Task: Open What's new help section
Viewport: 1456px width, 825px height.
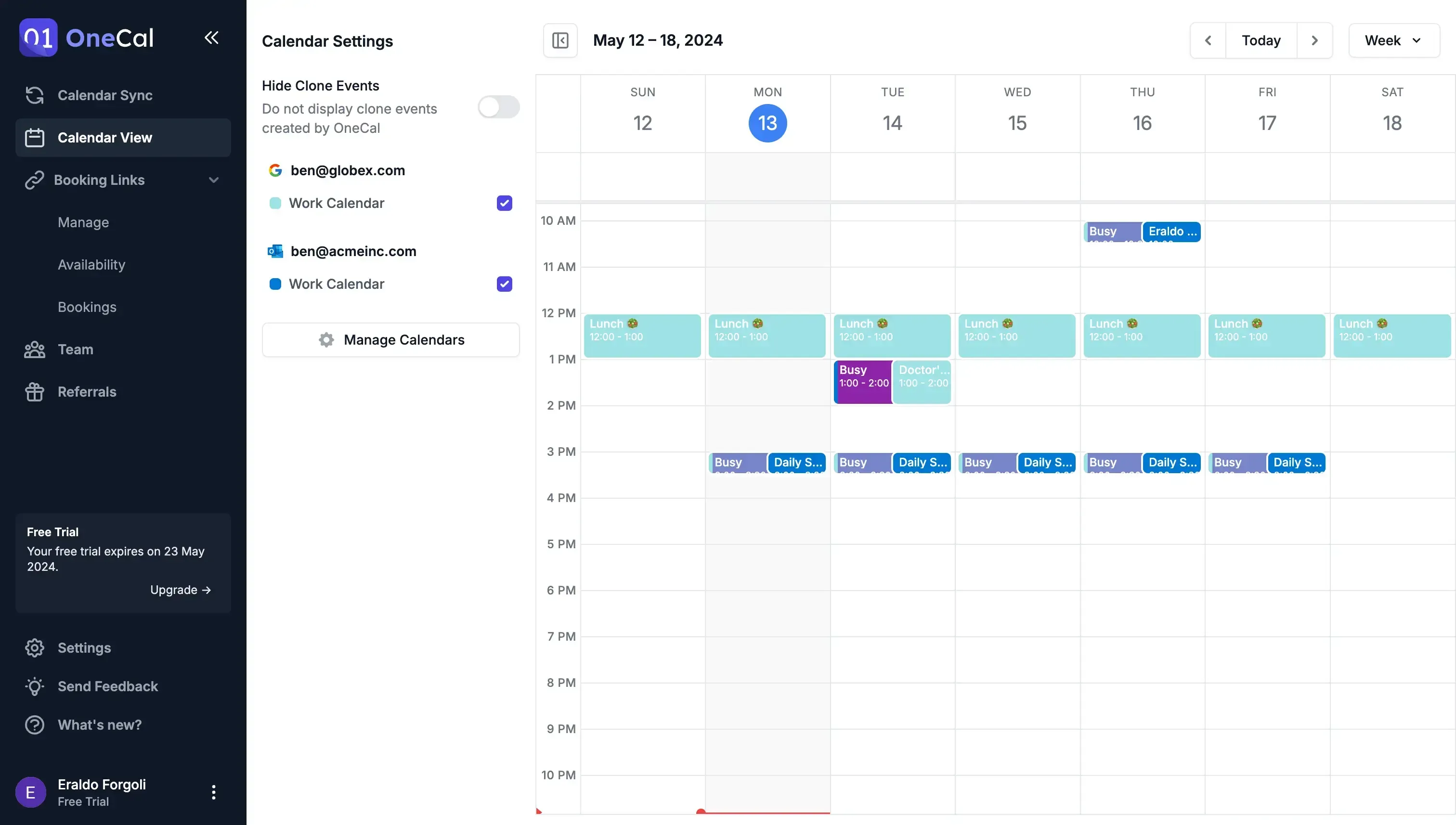Action: point(99,725)
